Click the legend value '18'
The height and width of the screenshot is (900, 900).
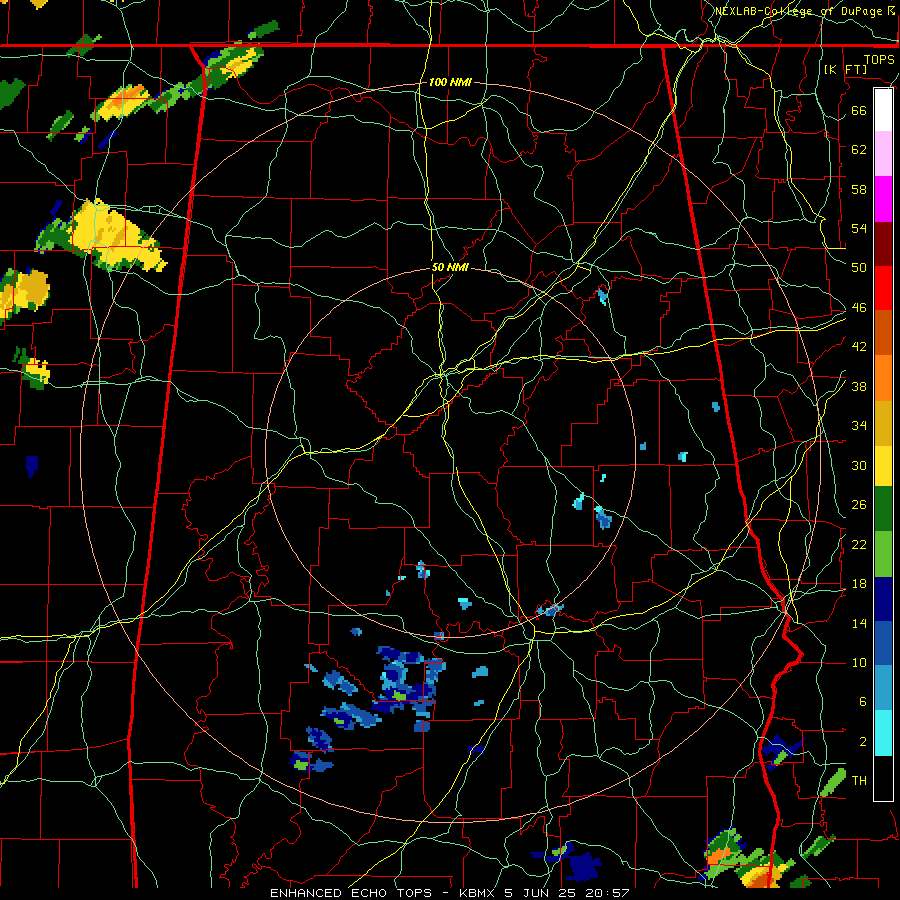point(859,584)
